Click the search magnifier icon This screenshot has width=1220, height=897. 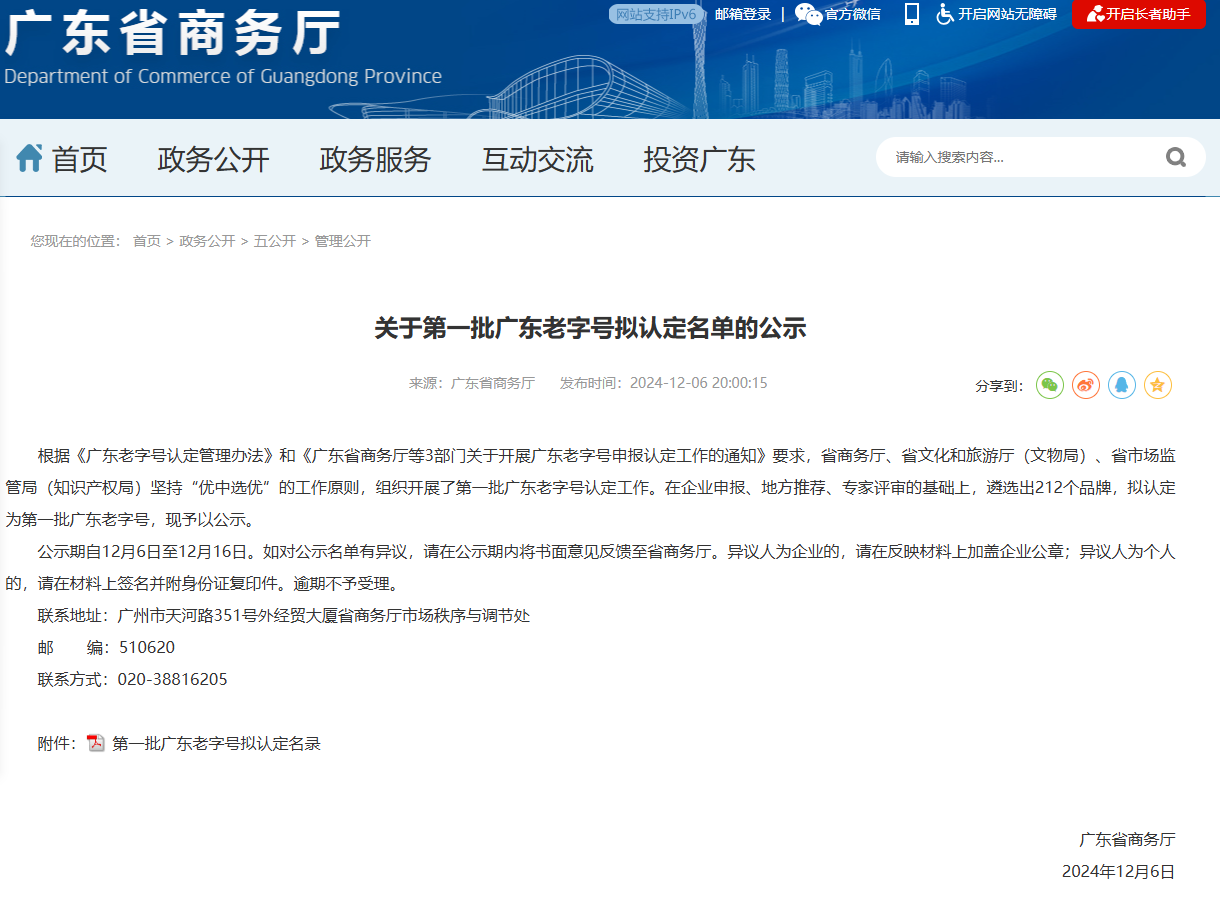[1175, 157]
